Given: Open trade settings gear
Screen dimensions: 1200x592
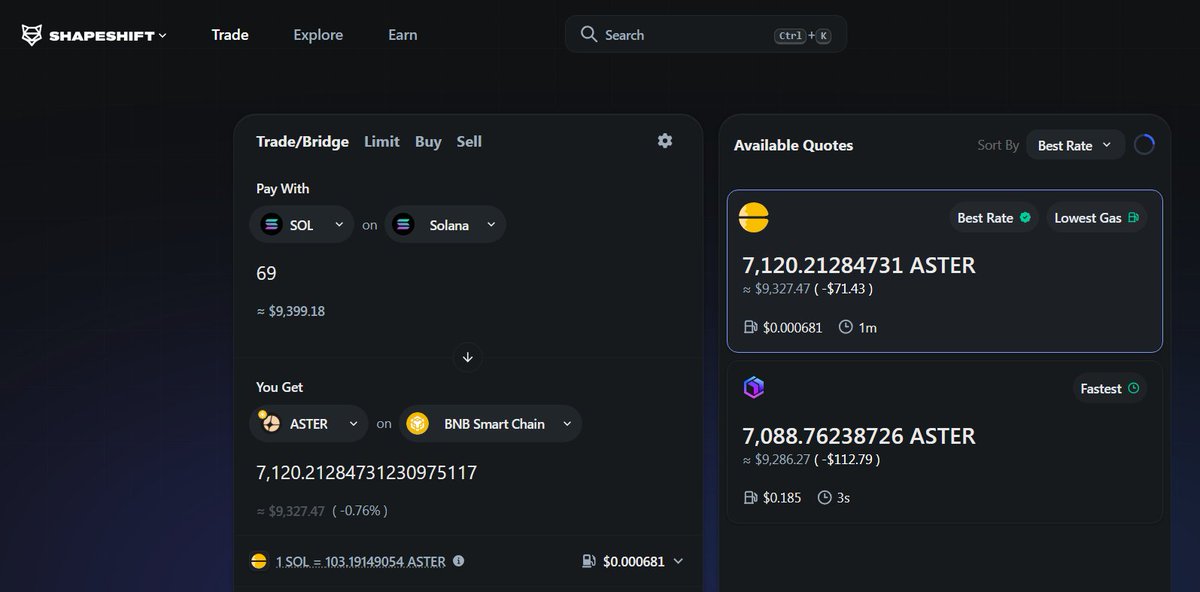Looking at the screenshot, I should (665, 141).
